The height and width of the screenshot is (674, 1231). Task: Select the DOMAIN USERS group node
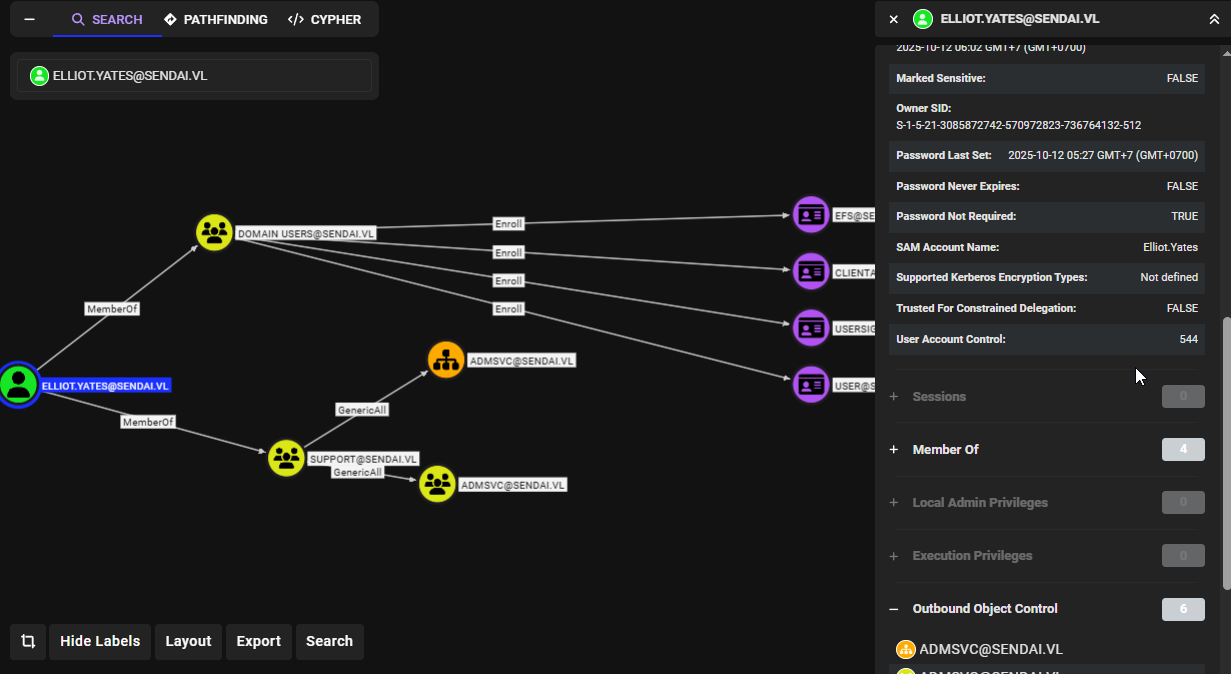tap(214, 232)
